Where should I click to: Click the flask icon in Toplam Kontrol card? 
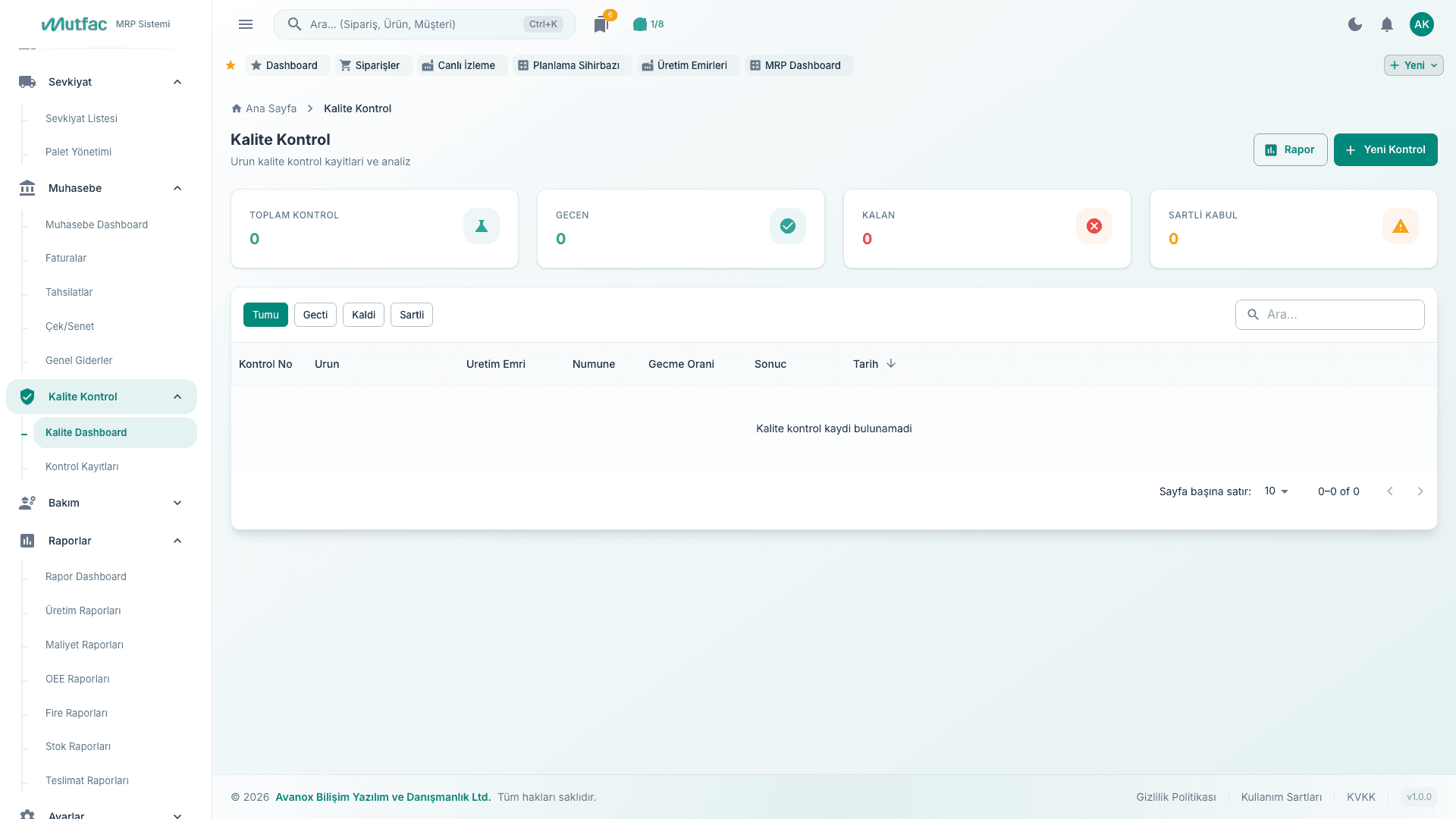482,226
